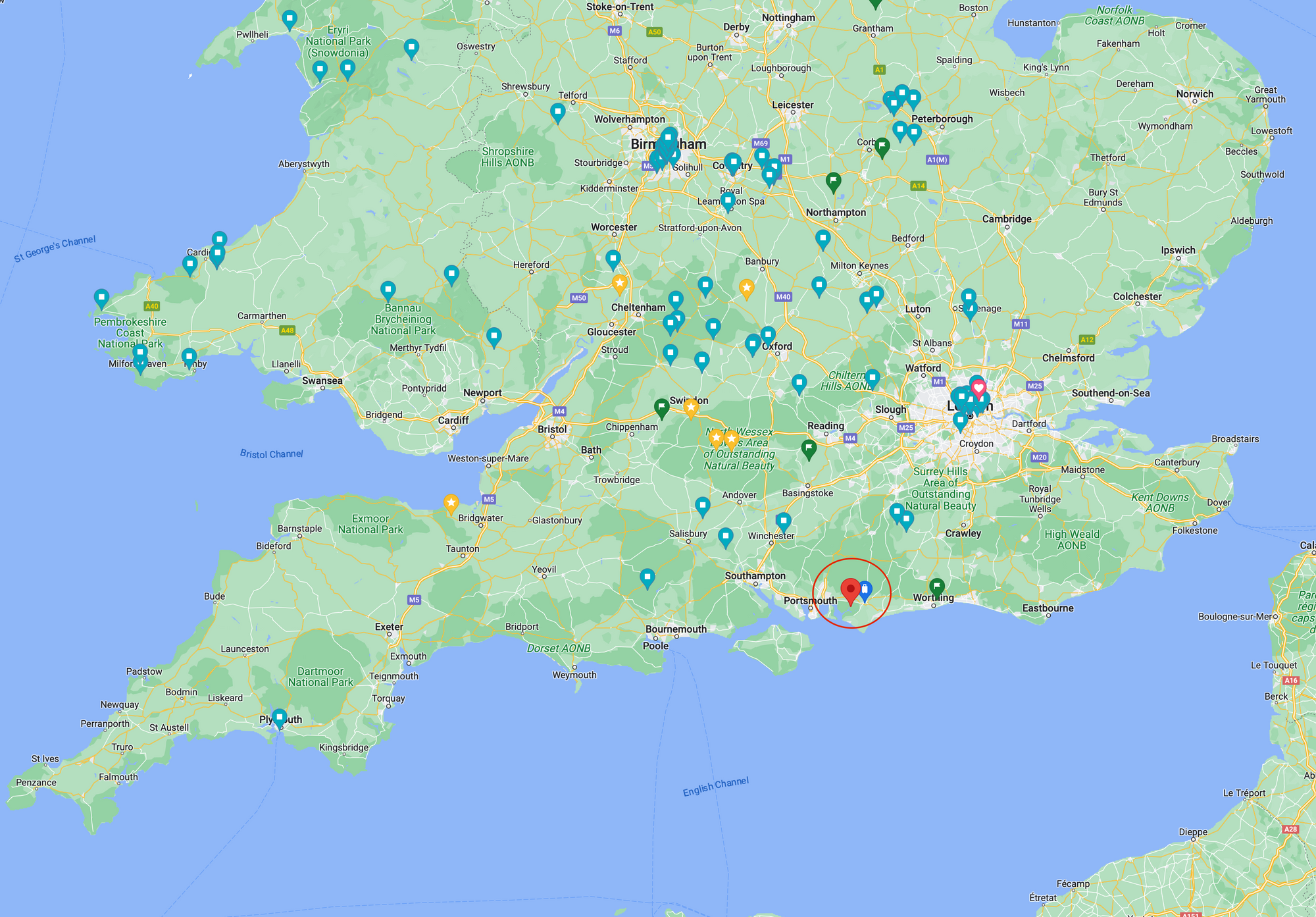
Task: Click the green flag marker near Reading
Action: tap(809, 448)
